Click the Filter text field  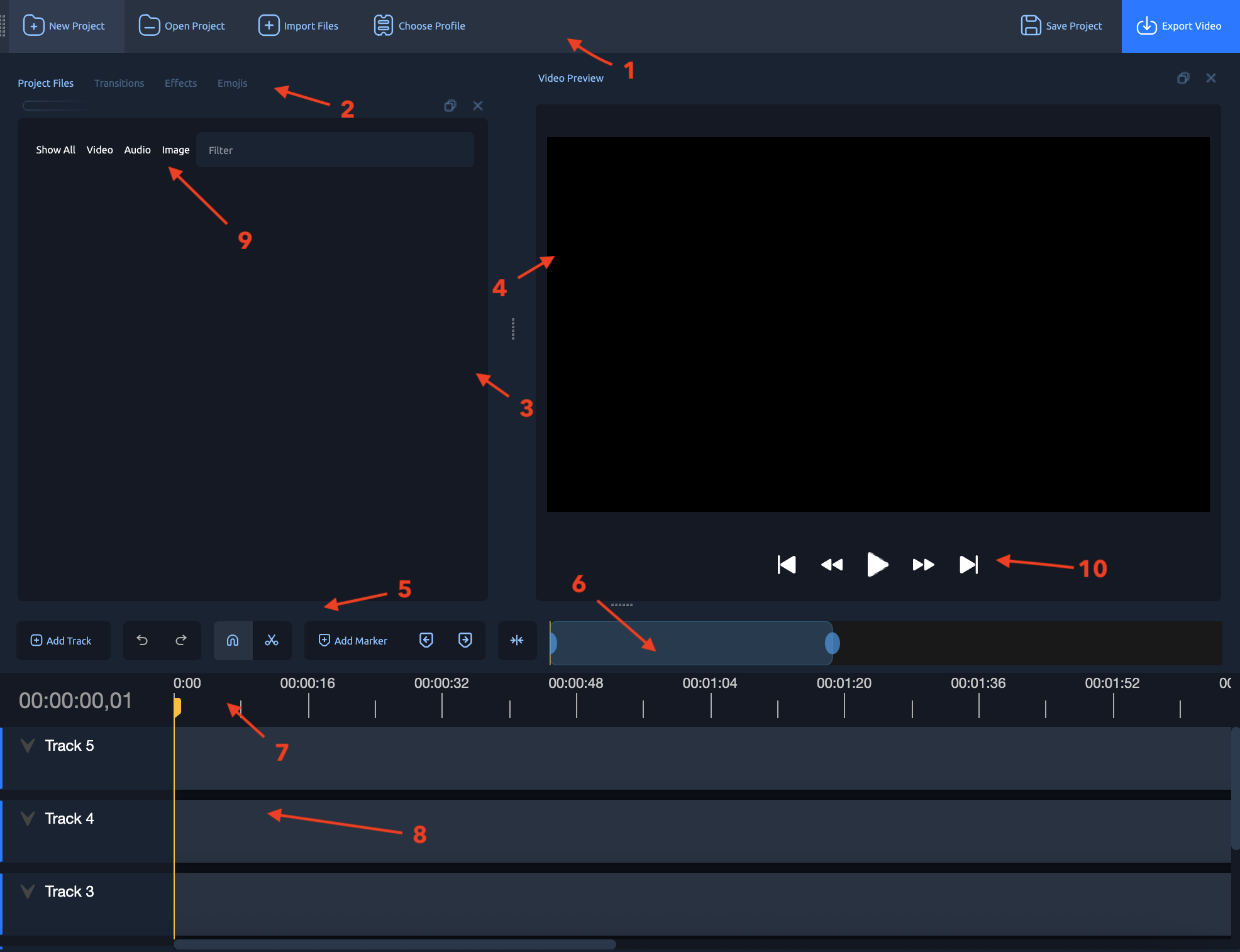pos(335,150)
